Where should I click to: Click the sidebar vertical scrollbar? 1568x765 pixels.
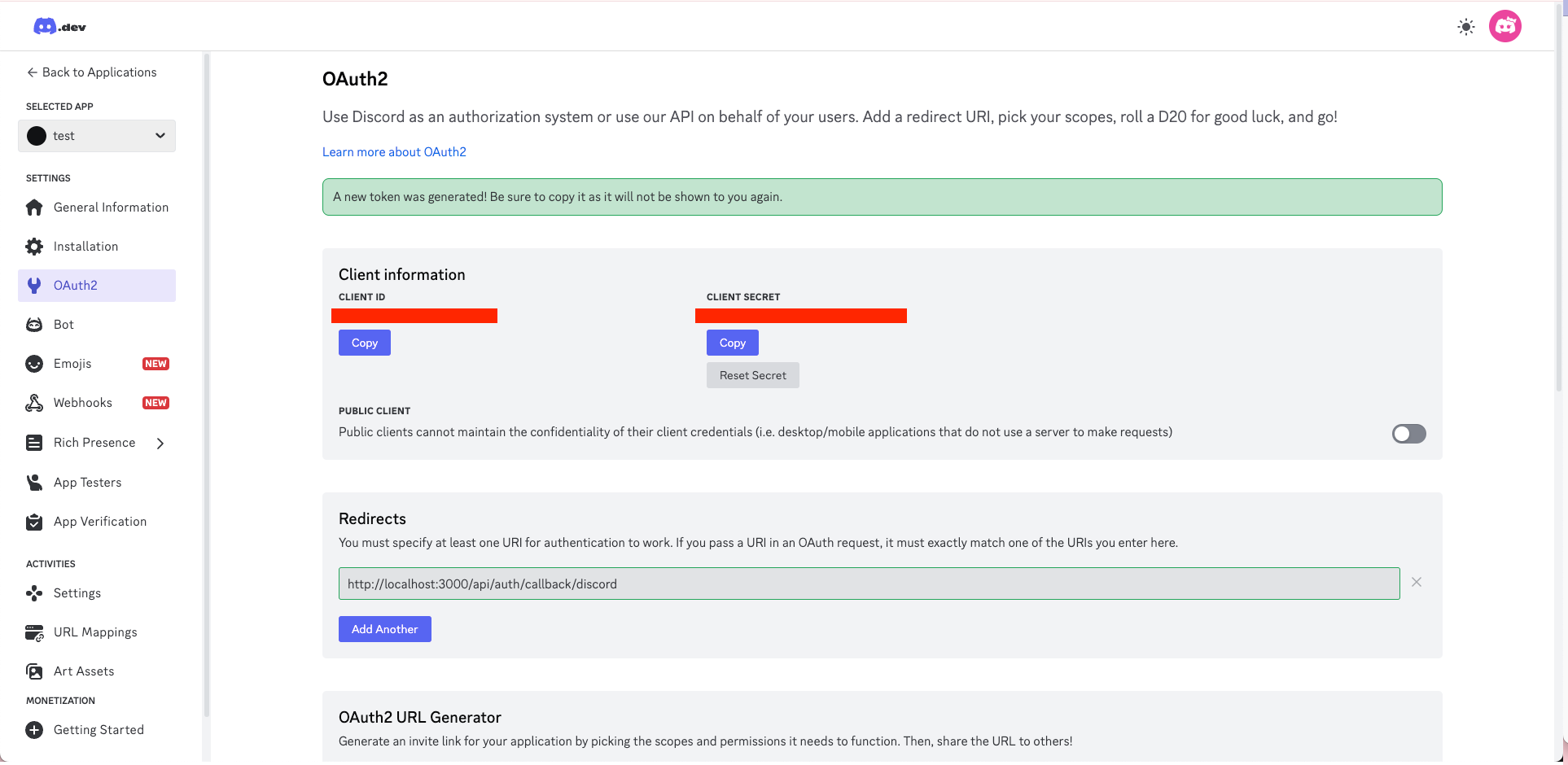pos(207,385)
